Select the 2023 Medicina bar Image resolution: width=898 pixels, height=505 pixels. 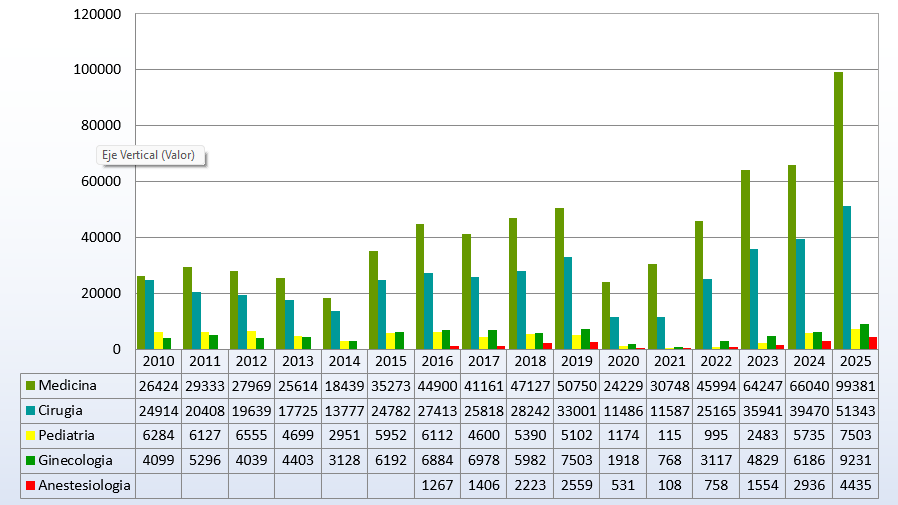(x=745, y=260)
